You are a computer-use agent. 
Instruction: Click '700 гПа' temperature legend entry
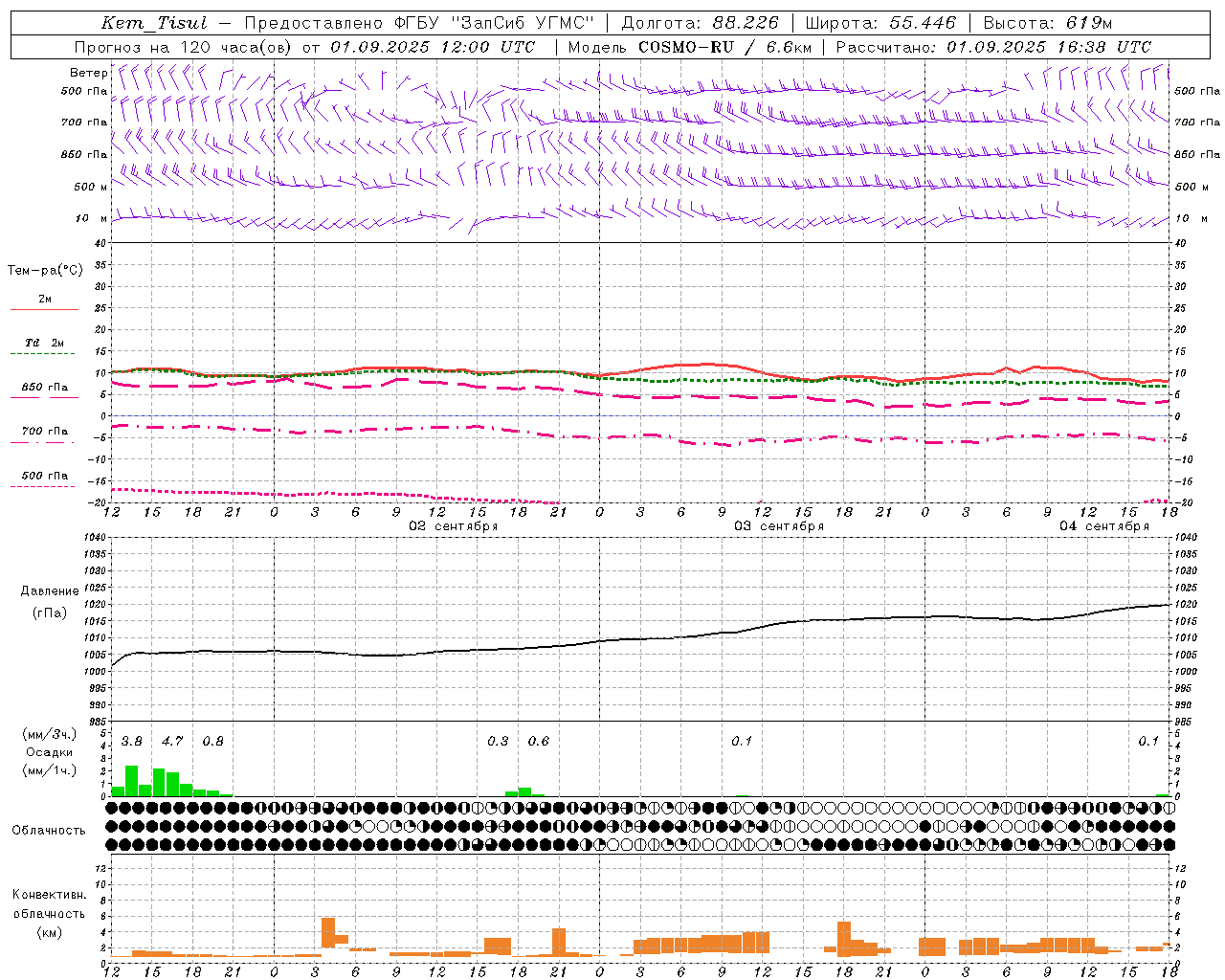[x=45, y=432]
